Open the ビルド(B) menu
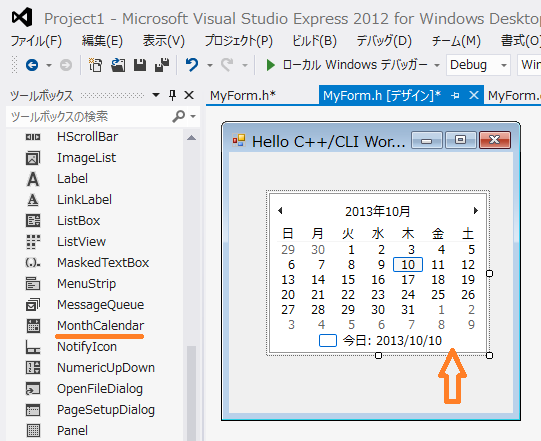 pyautogui.click(x=314, y=41)
